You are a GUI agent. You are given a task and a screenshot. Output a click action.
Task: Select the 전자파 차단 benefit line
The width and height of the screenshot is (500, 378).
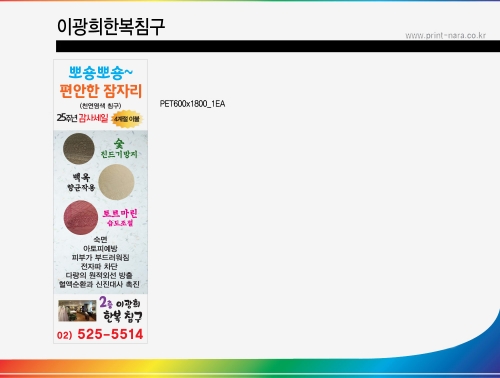click(x=99, y=266)
